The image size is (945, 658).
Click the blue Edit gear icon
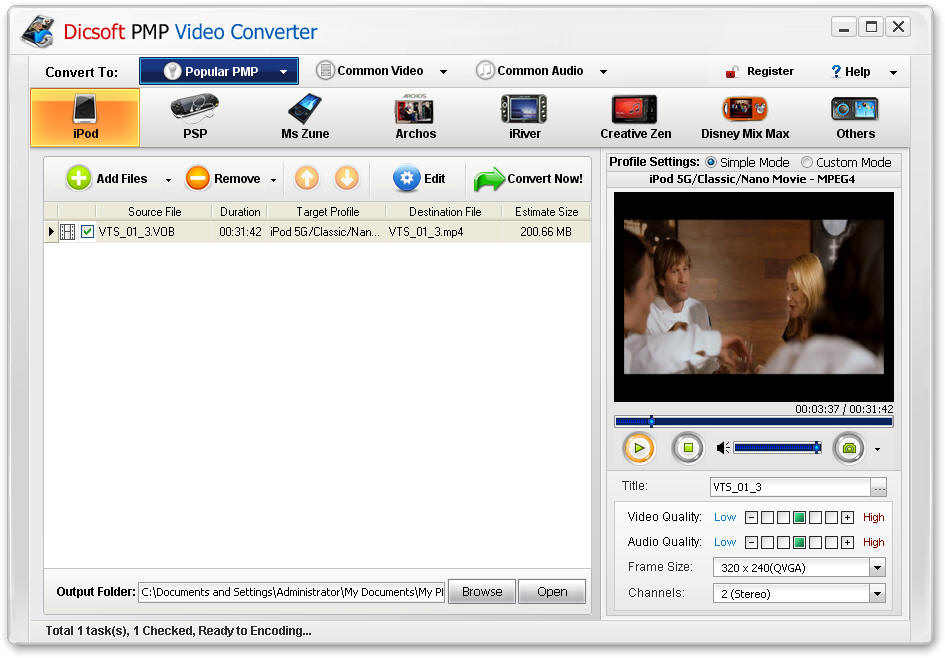407,178
